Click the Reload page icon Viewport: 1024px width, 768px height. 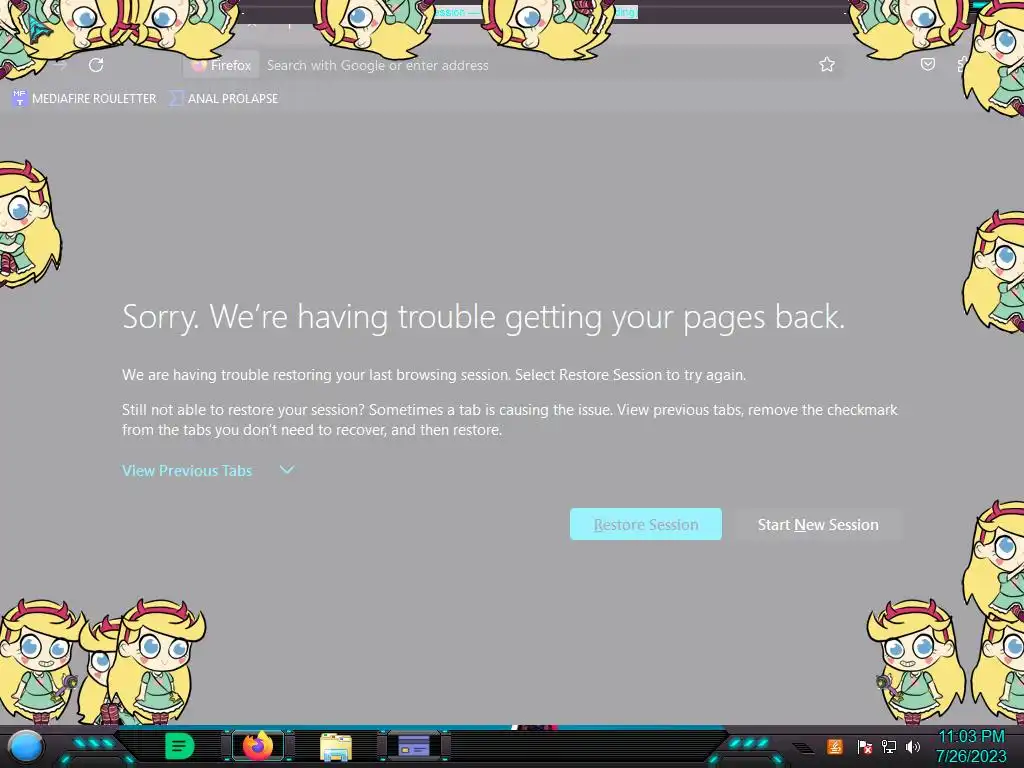[x=96, y=65]
